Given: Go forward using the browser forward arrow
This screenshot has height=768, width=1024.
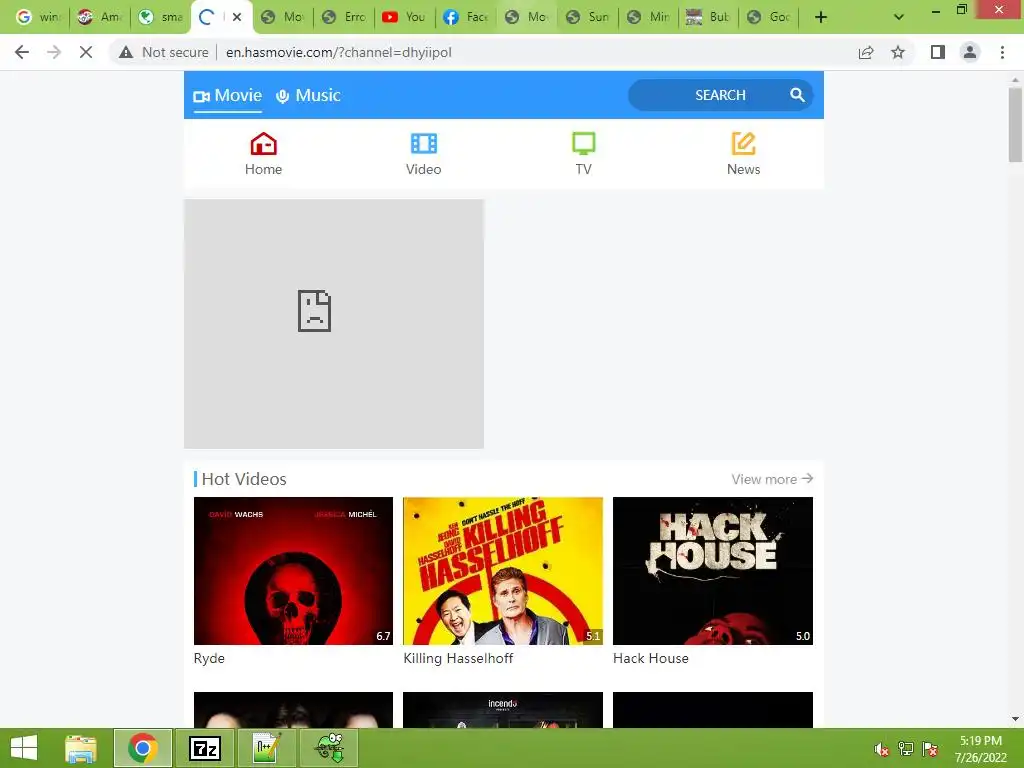Looking at the screenshot, I should pyautogui.click(x=54, y=52).
